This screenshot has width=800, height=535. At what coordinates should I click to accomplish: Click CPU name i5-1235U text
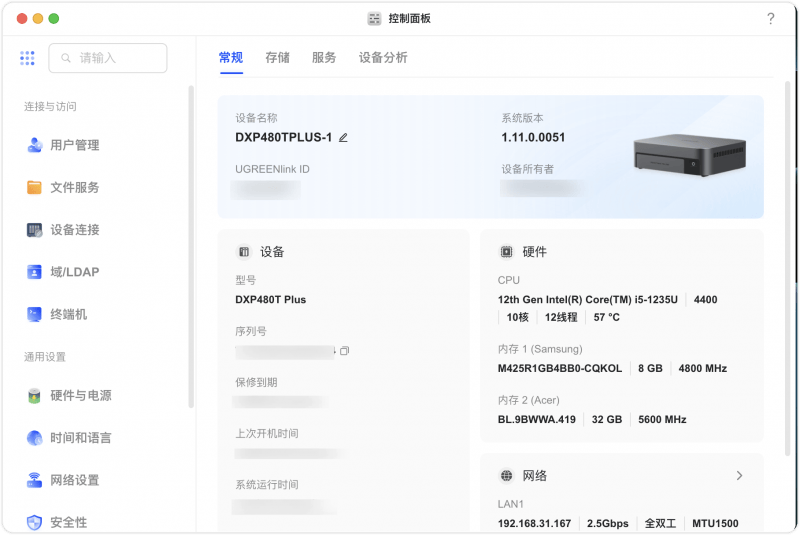(588, 300)
